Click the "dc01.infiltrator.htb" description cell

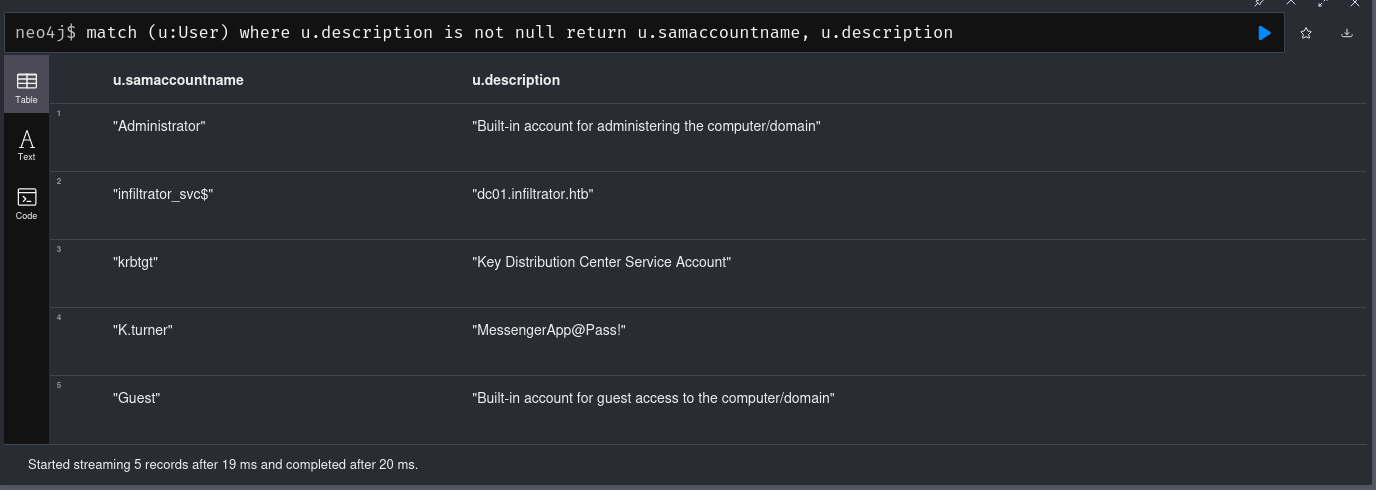[x=533, y=194]
